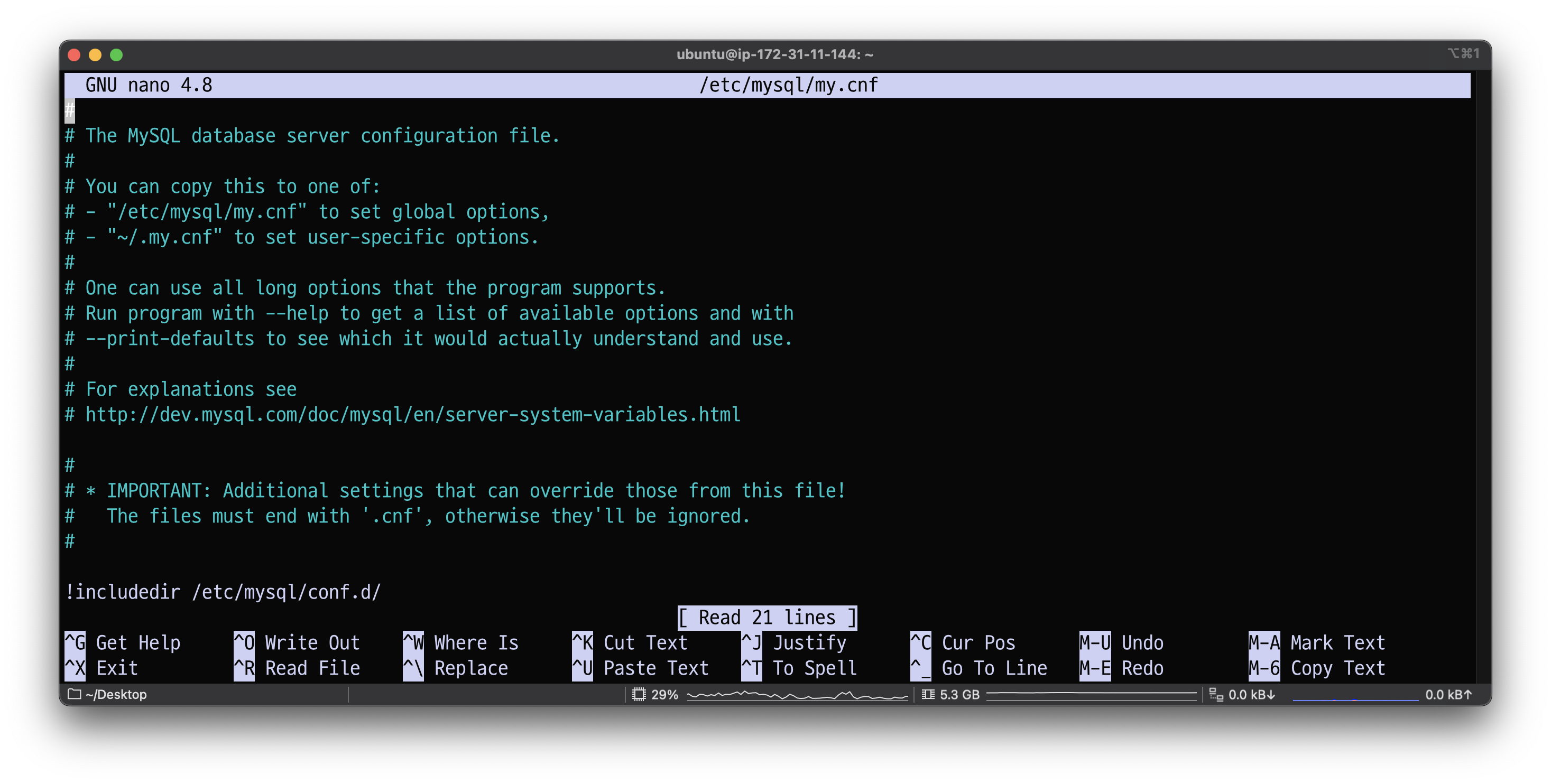Image resolution: width=1551 pixels, height=784 pixels.
Task: Click the ^X Exit shortcut
Action: click(x=101, y=668)
